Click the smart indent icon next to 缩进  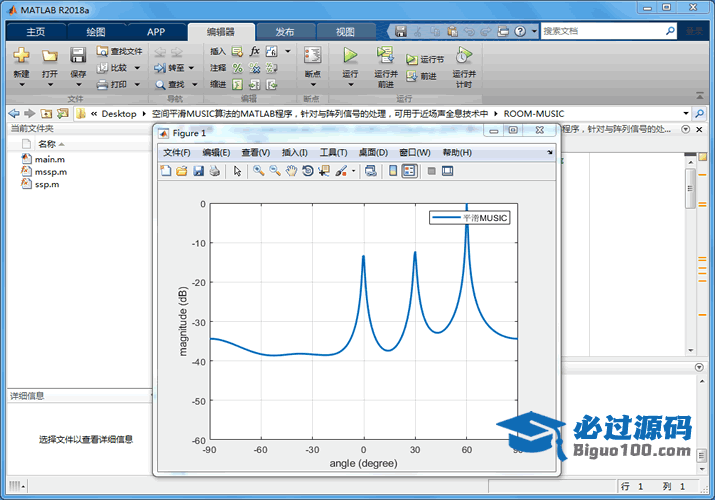[237, 84]
